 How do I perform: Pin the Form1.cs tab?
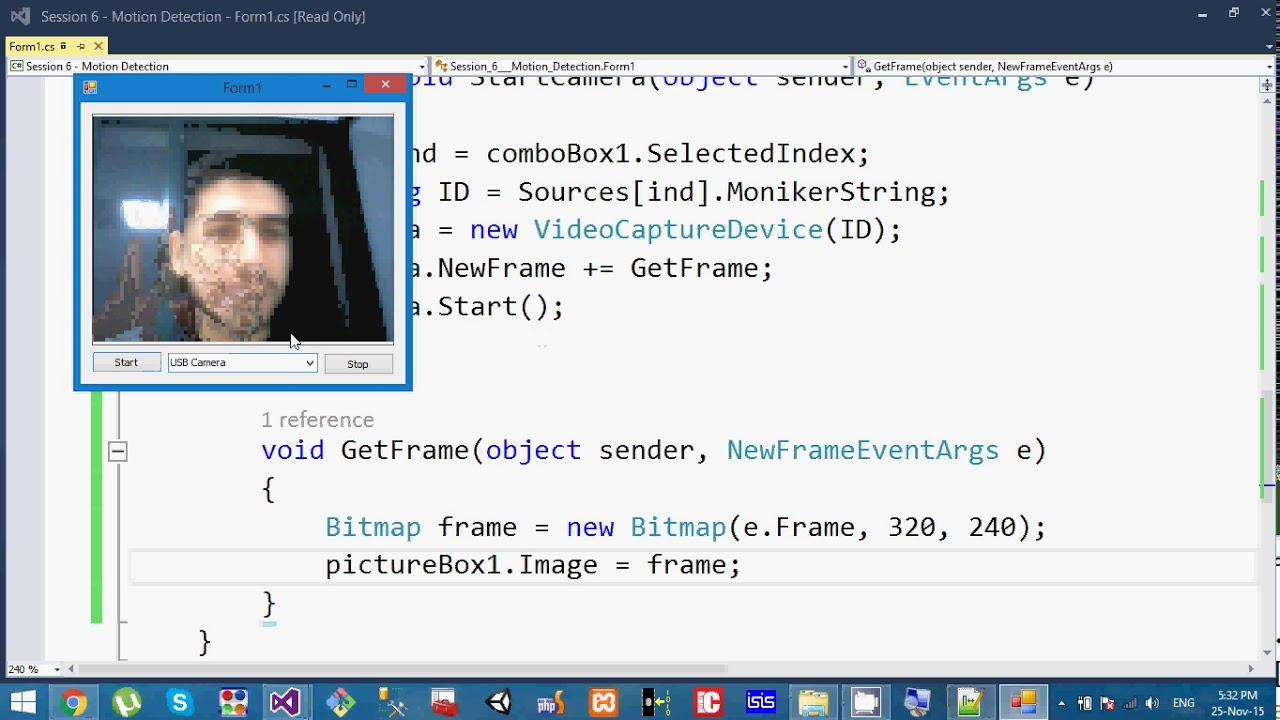[80, 46]
